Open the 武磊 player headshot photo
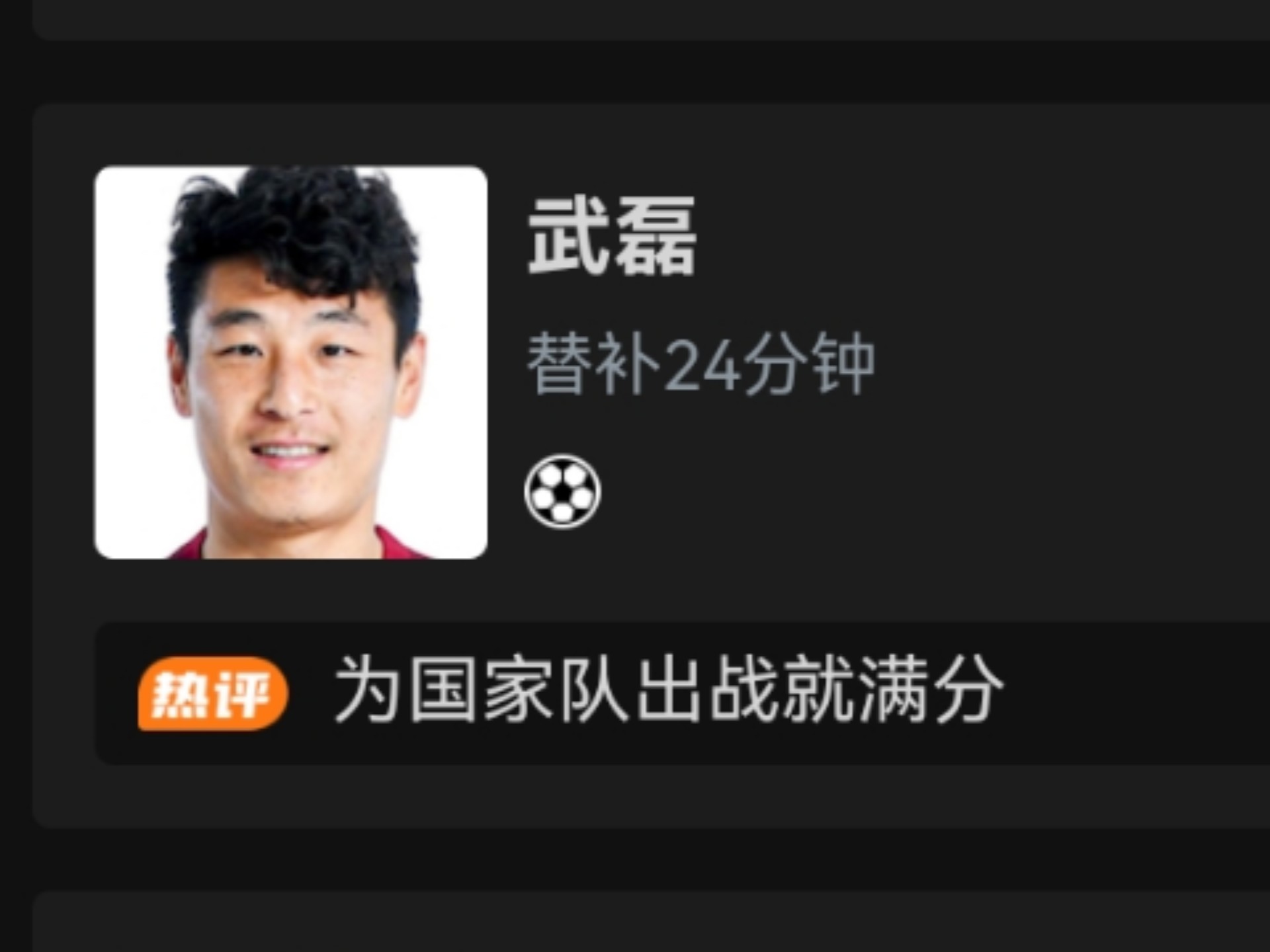Viewport: 1270px width, 952px height. 291,362
